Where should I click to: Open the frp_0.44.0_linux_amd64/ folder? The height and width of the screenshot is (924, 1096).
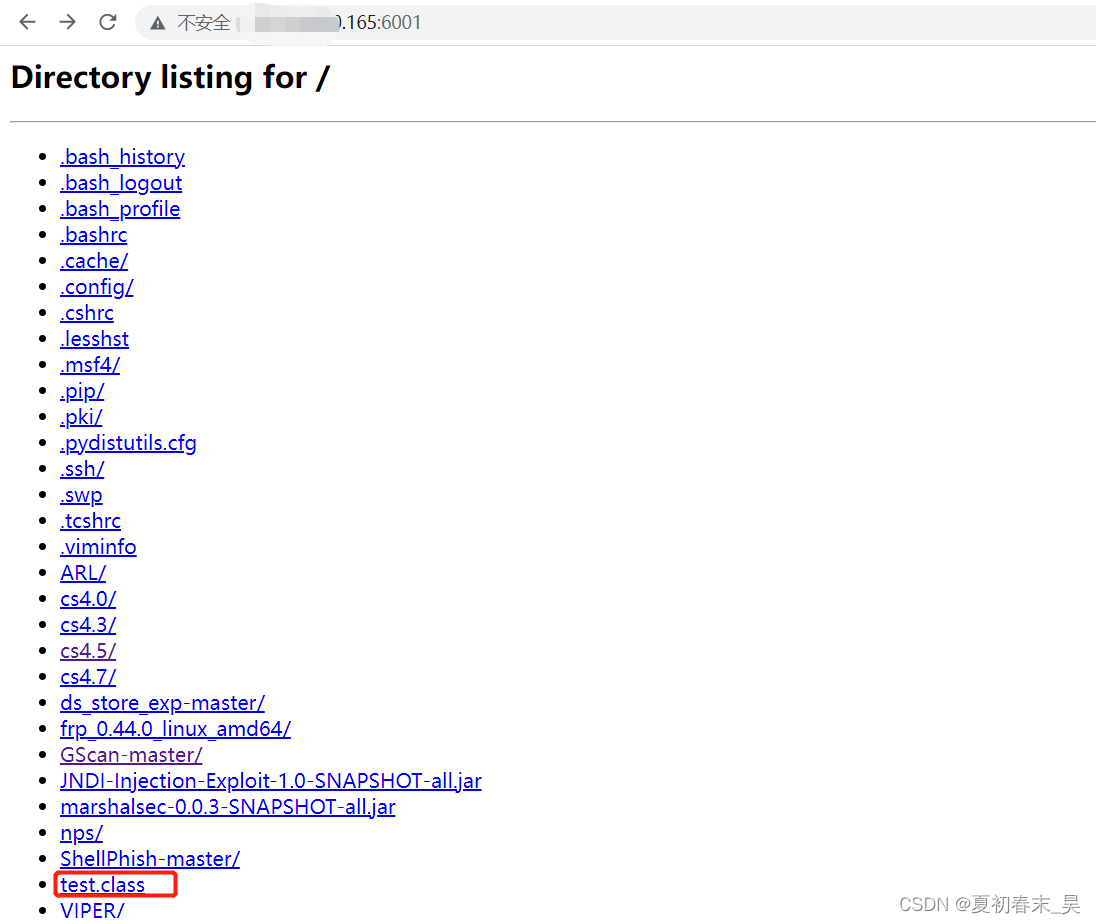[175, 728]
